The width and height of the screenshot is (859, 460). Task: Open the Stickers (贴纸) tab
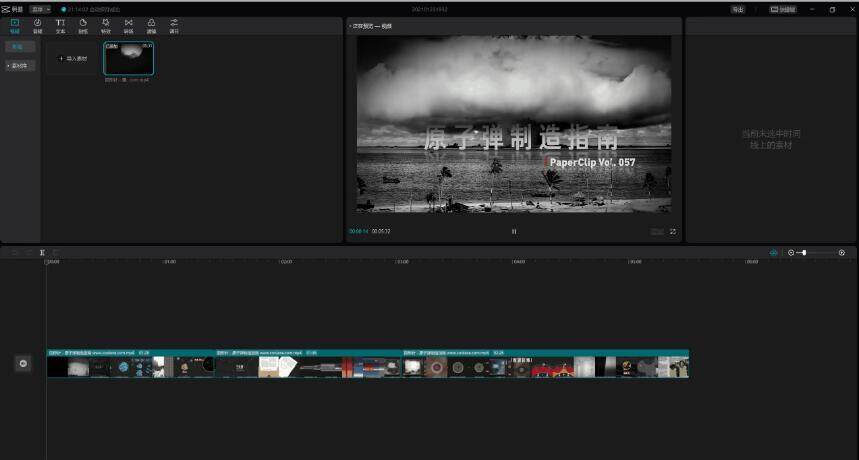[83, 26]
